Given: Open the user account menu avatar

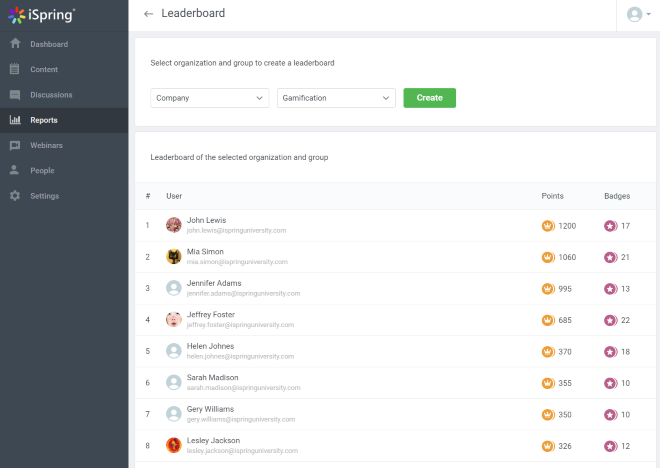Looking at the screenshot, I should [634, 14].
